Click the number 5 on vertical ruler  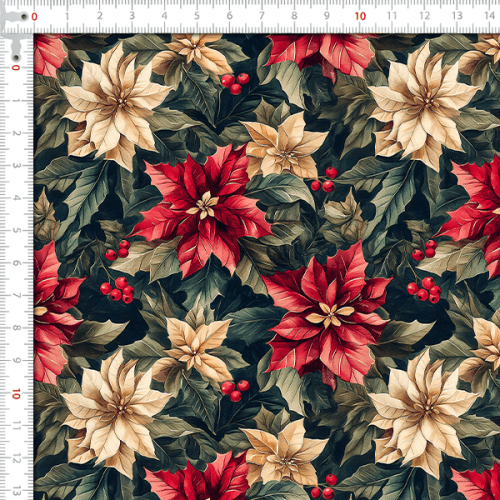coord(16,230)
